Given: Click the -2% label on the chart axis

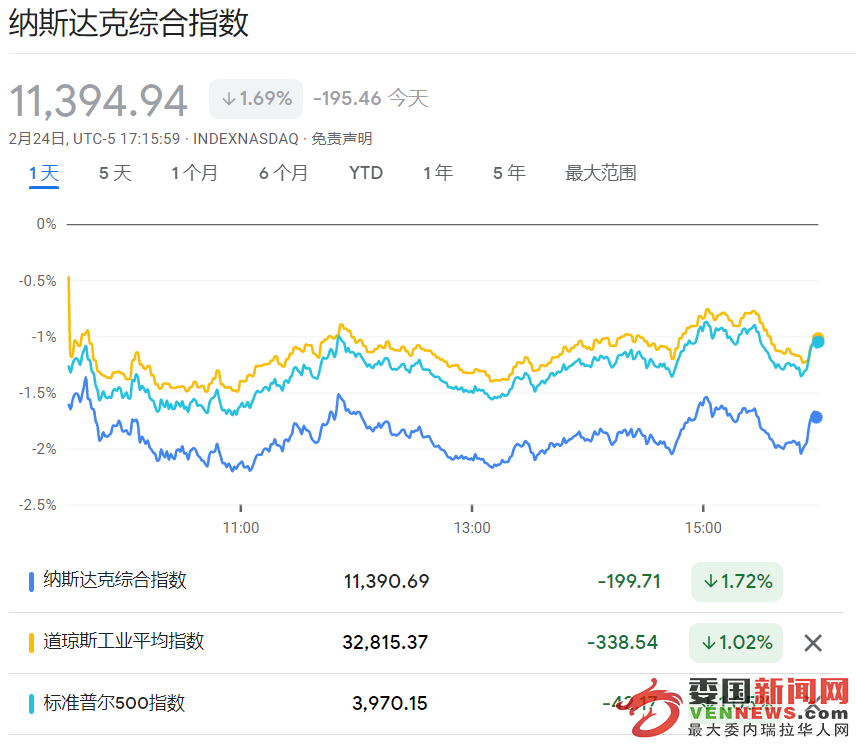Looking at the screenshot, I should tap(44, 449).
